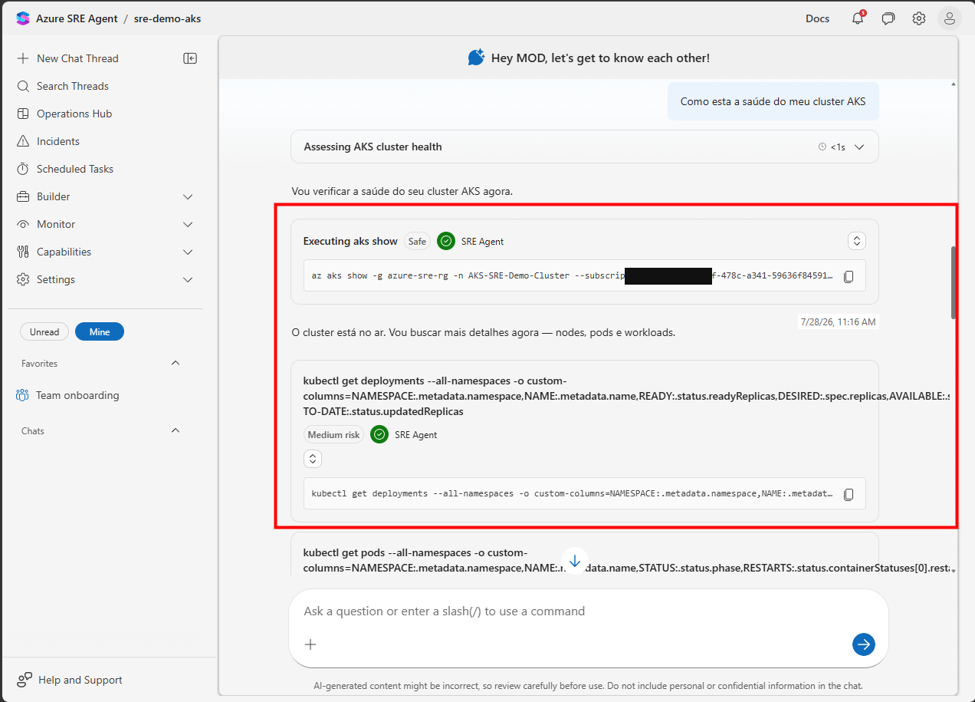
Task: Expand the Assessing AKS cluster health step
Action: click(859, 147)
